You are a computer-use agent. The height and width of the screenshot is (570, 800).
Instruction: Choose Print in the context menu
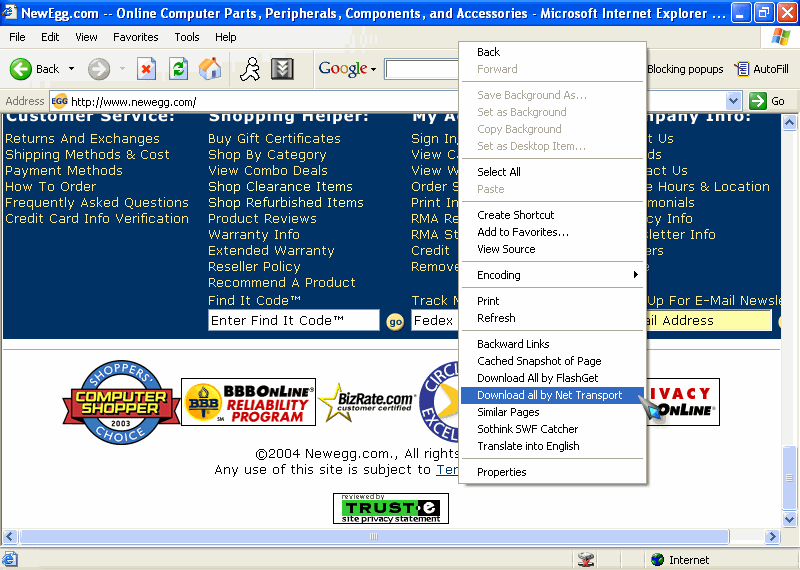[x=554, y=301]
